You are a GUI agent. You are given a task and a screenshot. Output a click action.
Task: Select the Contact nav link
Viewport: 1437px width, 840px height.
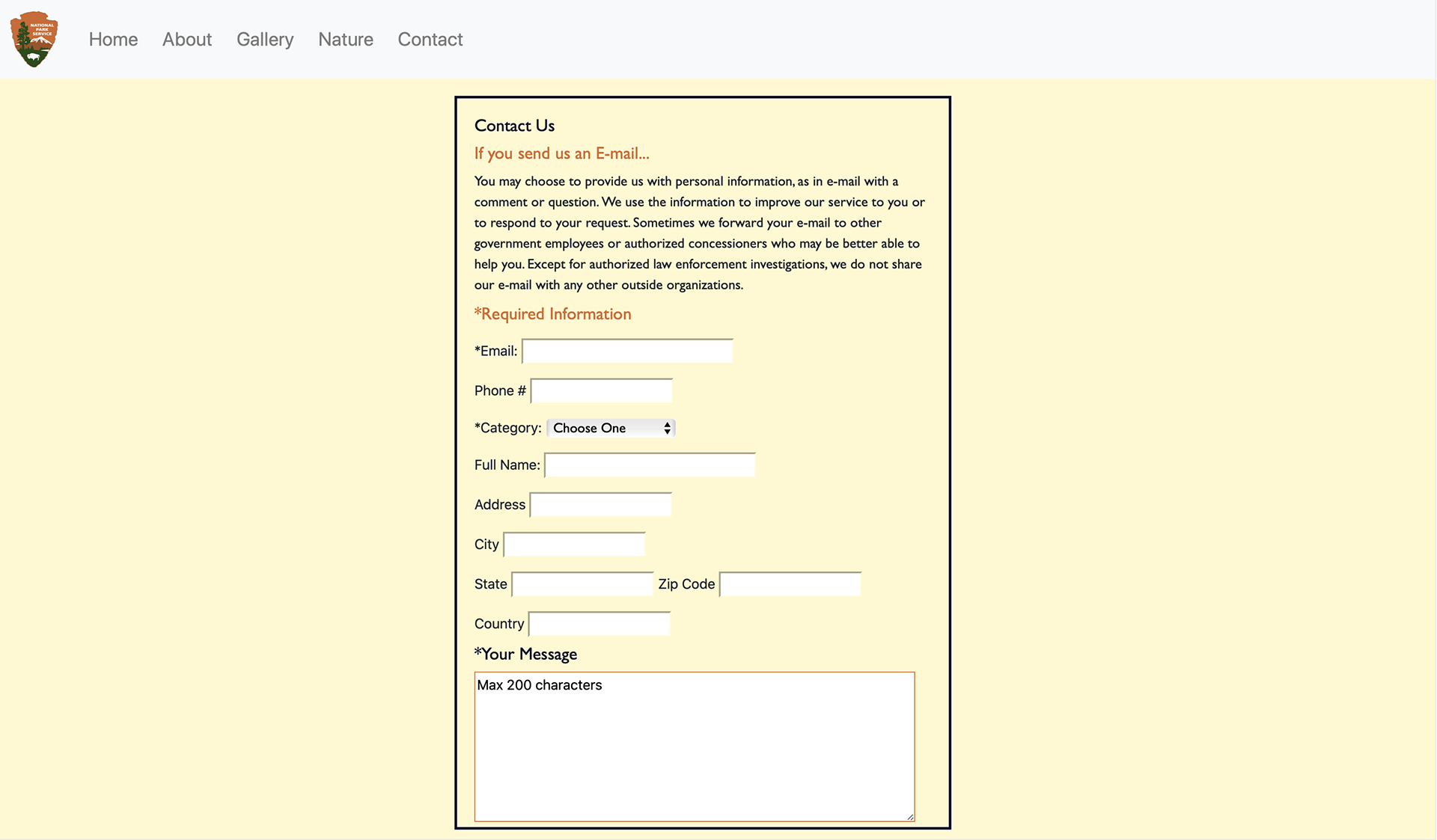click(x=430, y=39)
